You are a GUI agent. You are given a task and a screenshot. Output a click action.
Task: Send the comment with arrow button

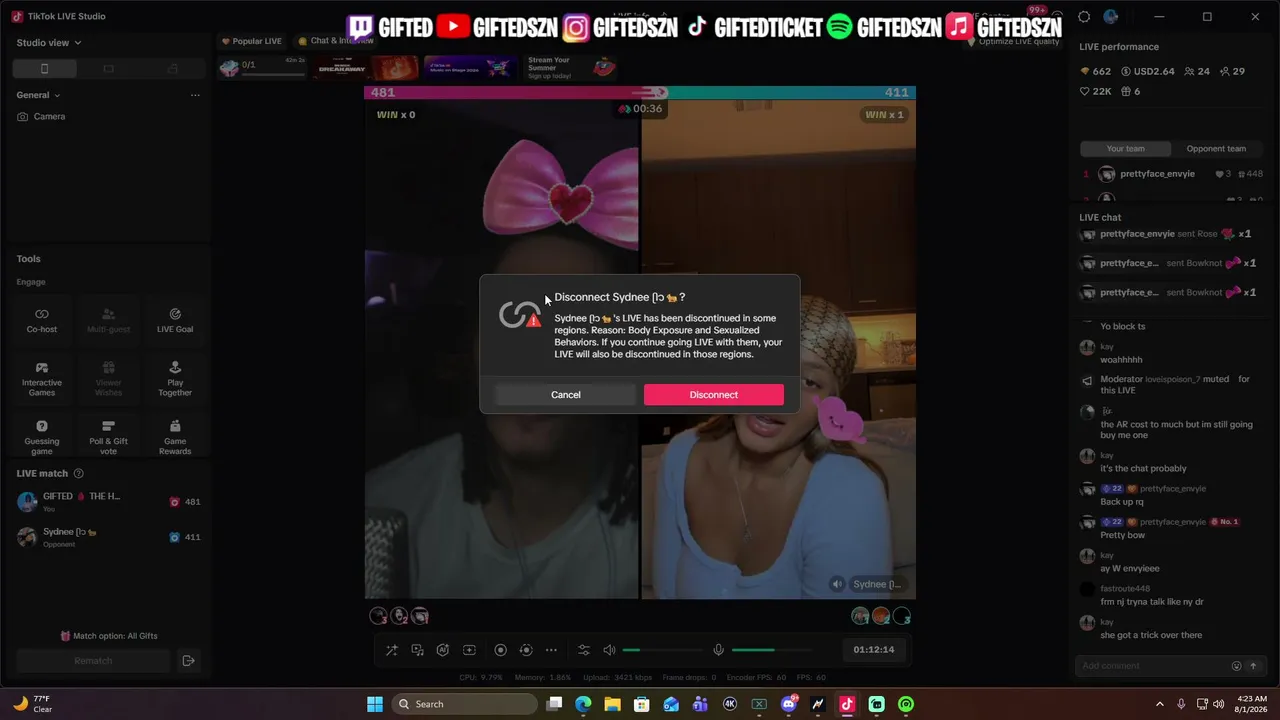[x=1253, y=666]
